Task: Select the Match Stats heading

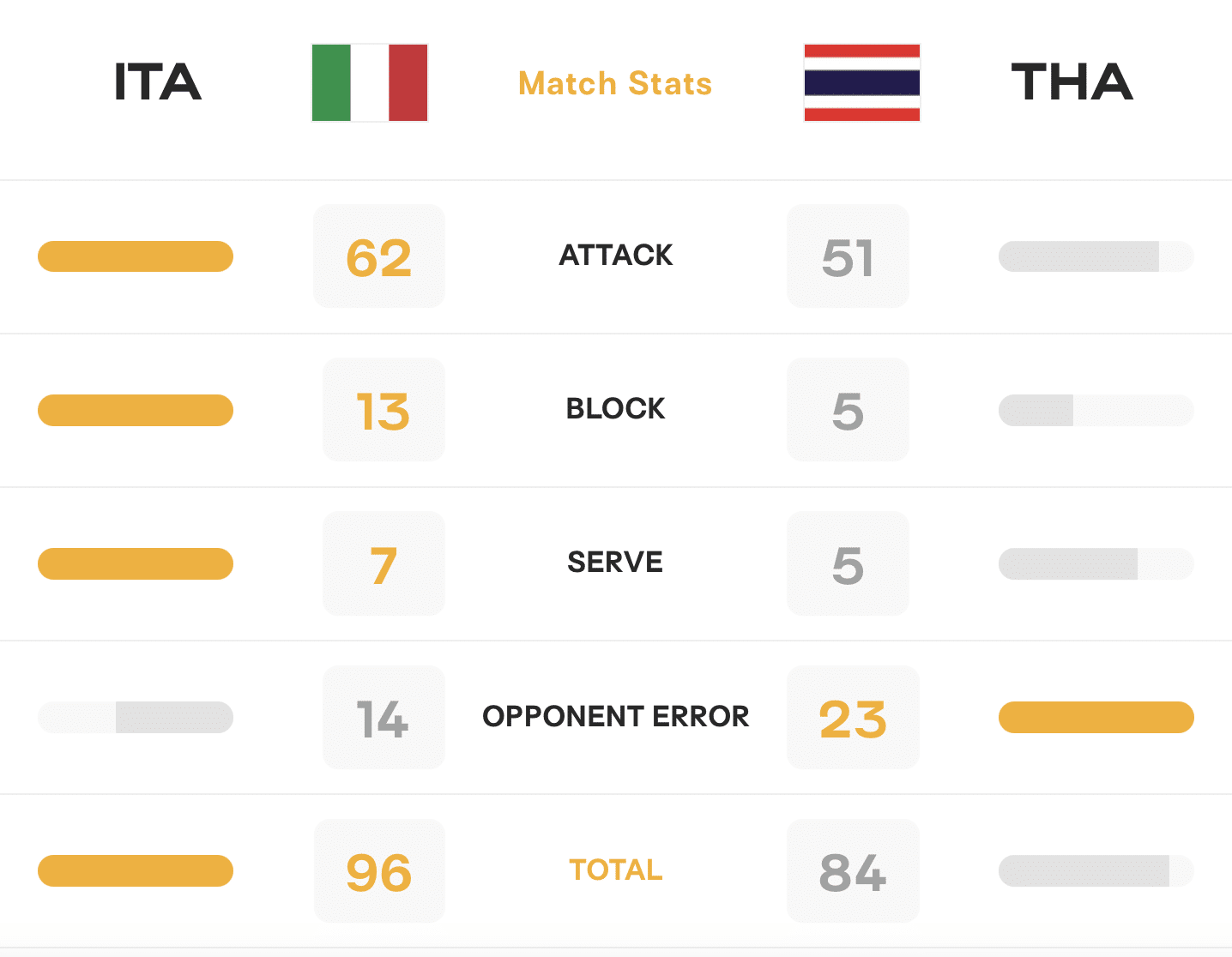Action: 615,84
